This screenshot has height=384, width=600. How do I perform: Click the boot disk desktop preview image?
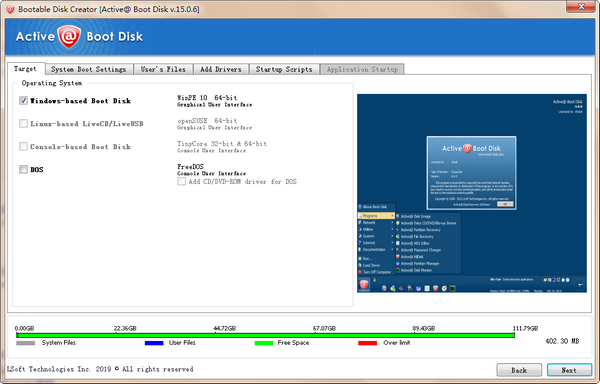tap(472, 193)
